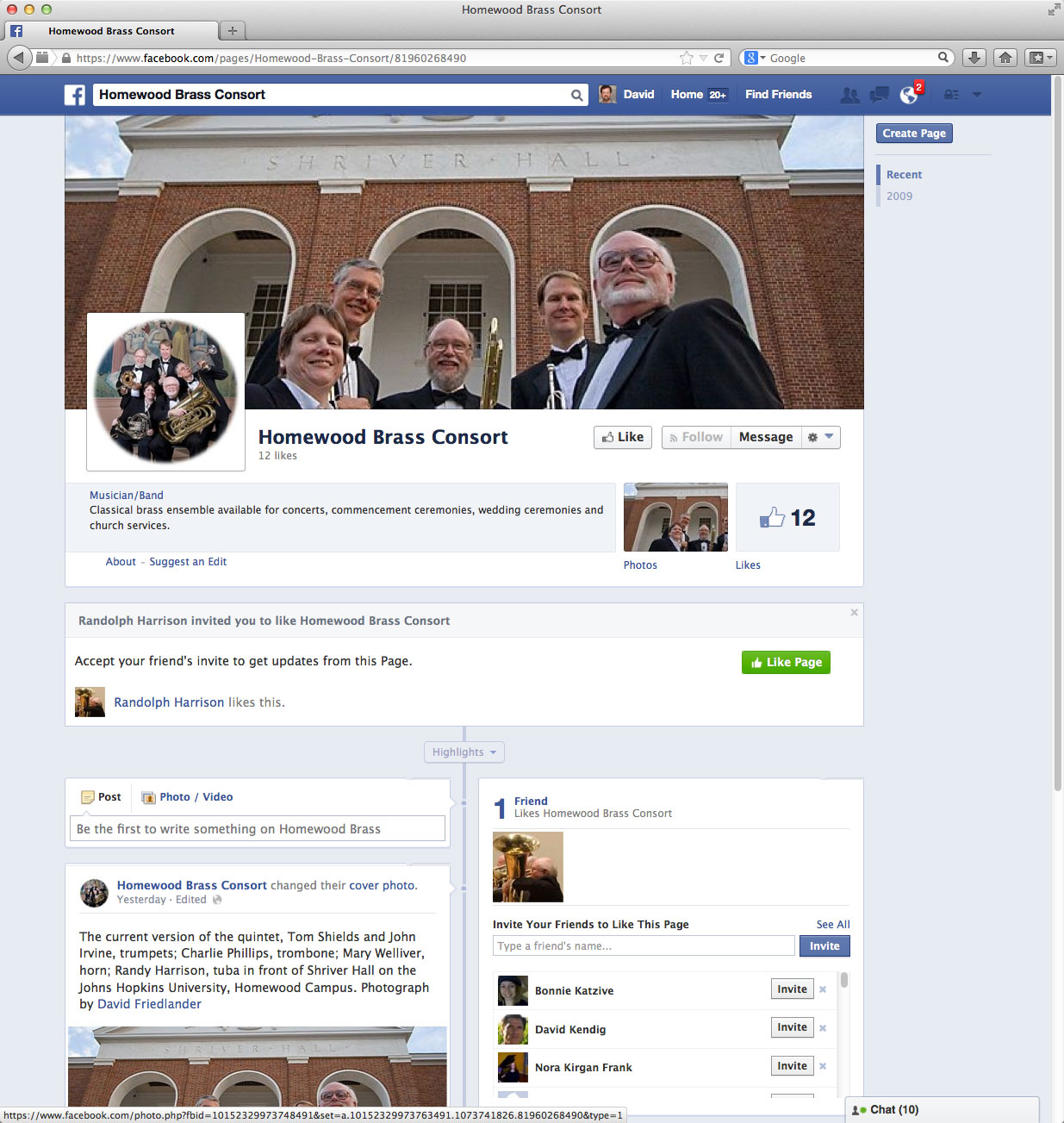
Task: Open the privacy shortcuts lock icon
Action: tap(951, 95)
